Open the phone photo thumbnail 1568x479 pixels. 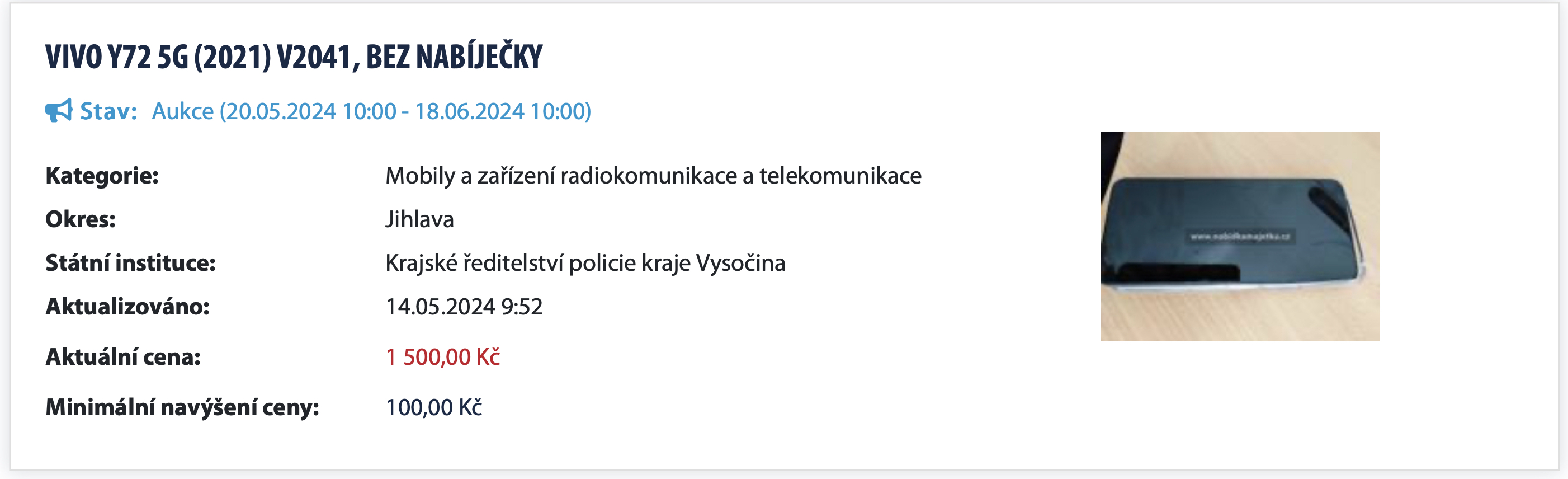(1239, 236)
